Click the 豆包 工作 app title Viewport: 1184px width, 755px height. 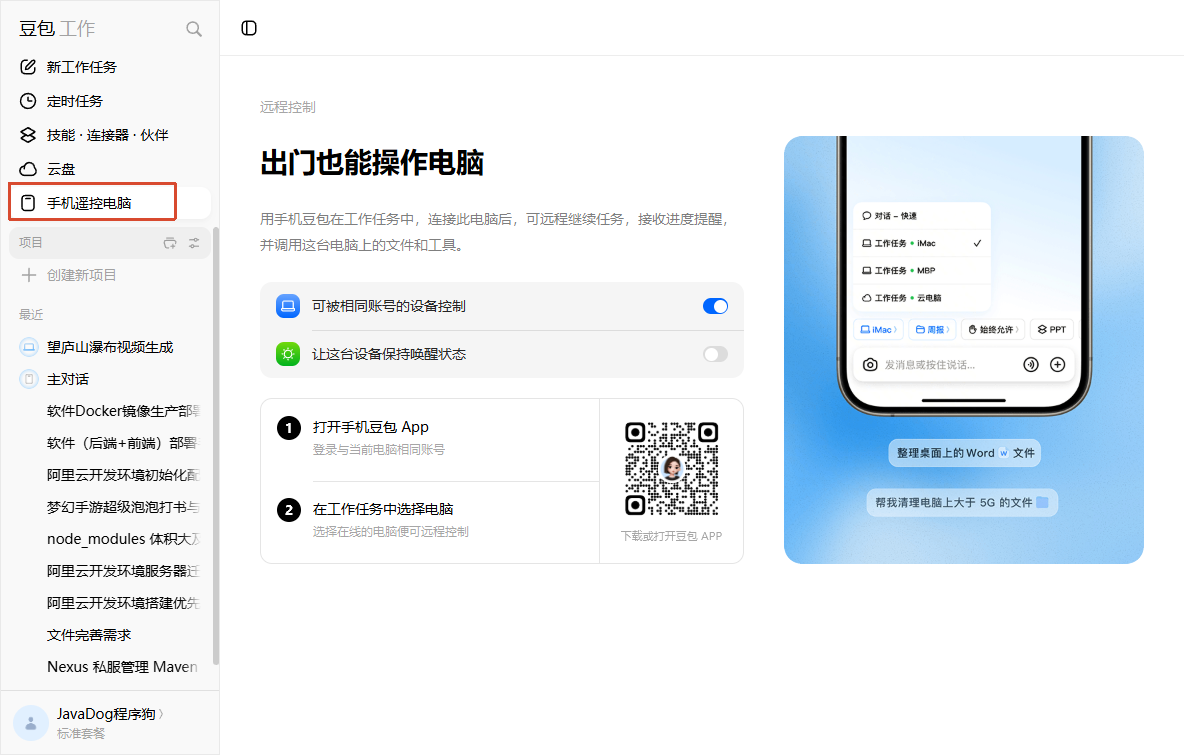click(x=57, y=29)
